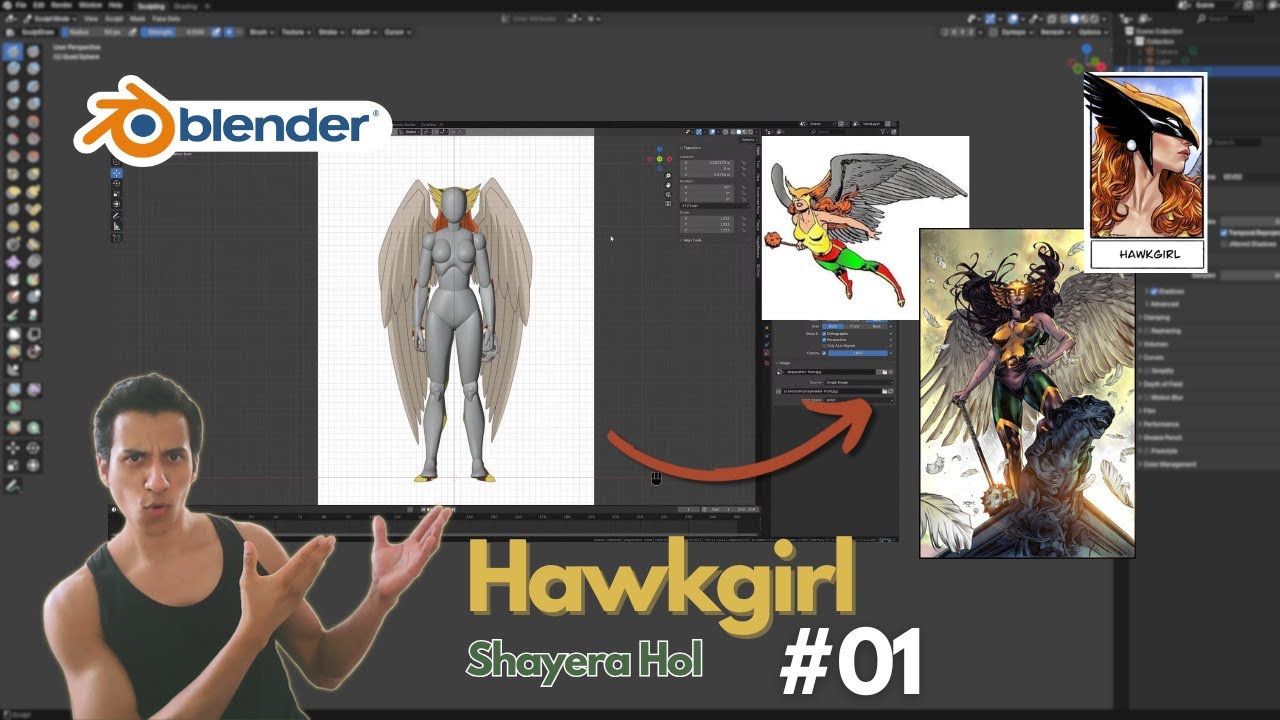
Task: Toggle the Perspective checkbox for reference image
Action: tap(825, 339)
